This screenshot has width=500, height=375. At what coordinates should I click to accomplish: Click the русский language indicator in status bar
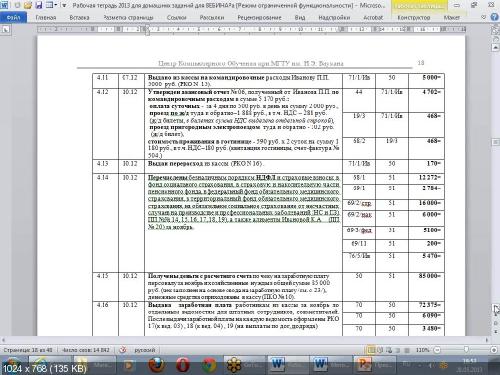click(145, 350)
